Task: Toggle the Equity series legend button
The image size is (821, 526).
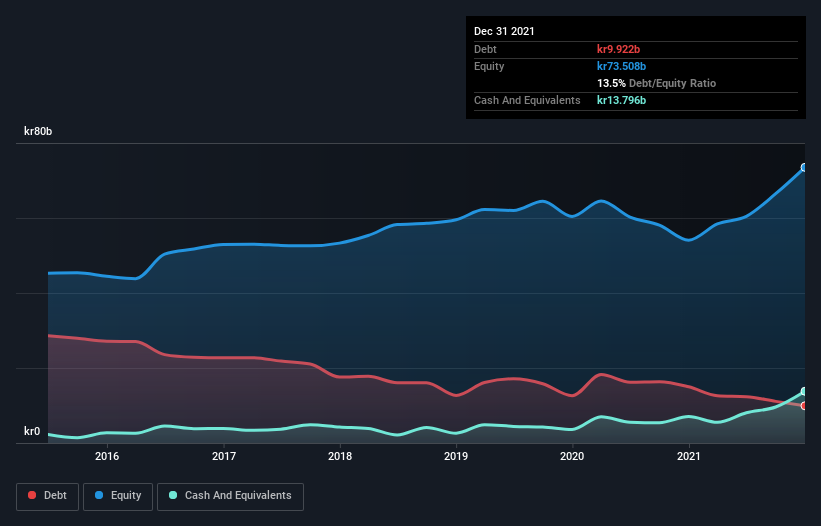Action: point(118,496)
